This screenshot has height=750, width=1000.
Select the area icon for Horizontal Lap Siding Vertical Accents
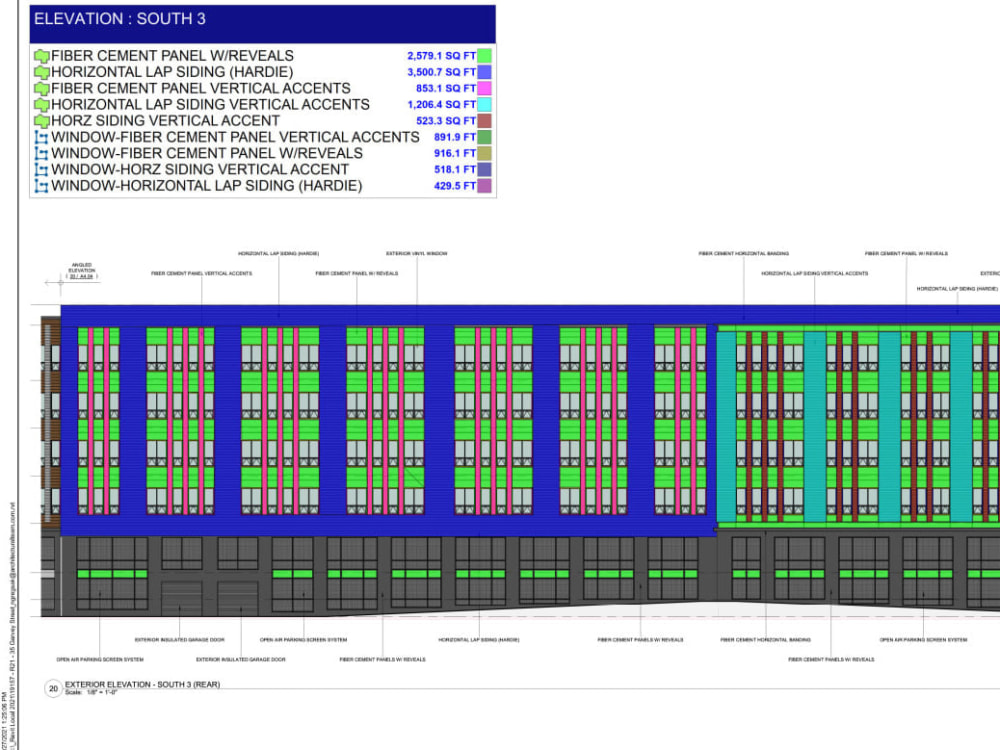point(41,105)
